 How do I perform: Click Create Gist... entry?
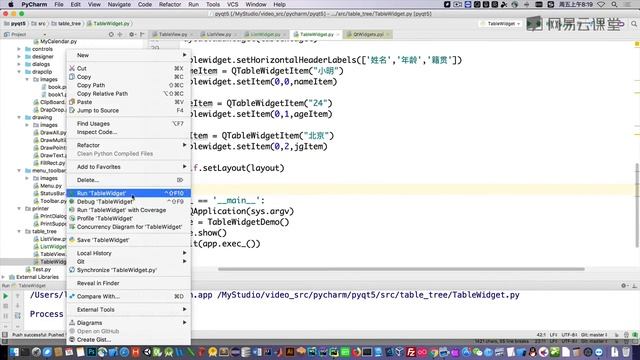(128, 340)
